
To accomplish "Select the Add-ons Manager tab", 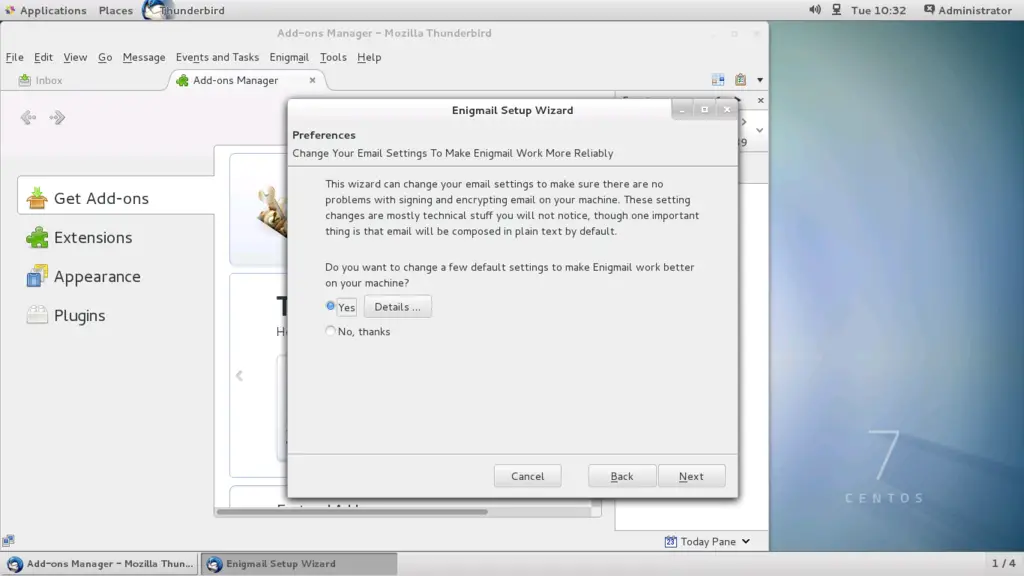I will pos(236,80).
